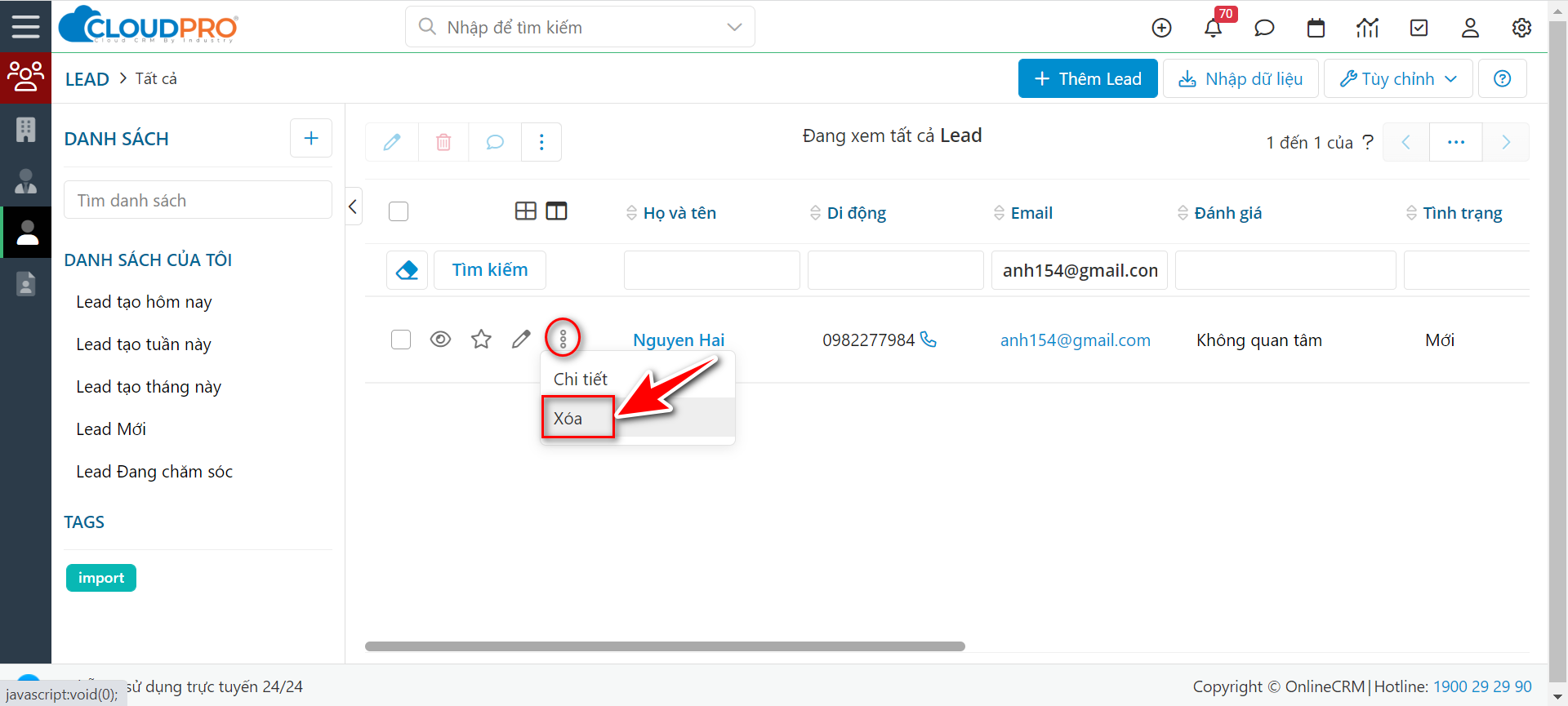Sort by Email column
The image size is (1568, 706).
[1023, 213]
